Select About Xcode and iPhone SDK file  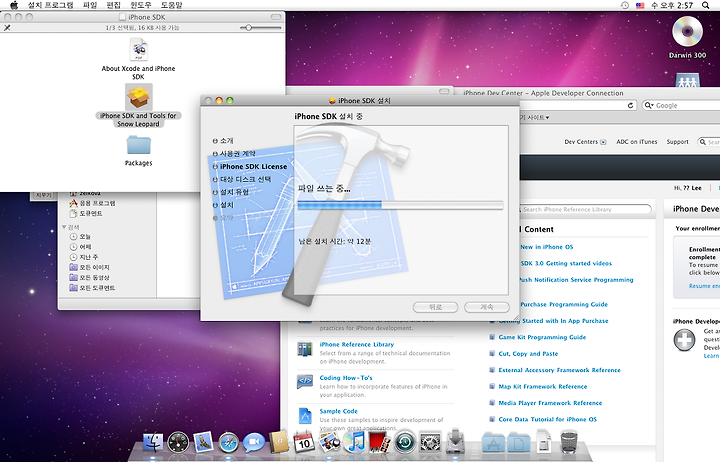click(x=138, y=59)
